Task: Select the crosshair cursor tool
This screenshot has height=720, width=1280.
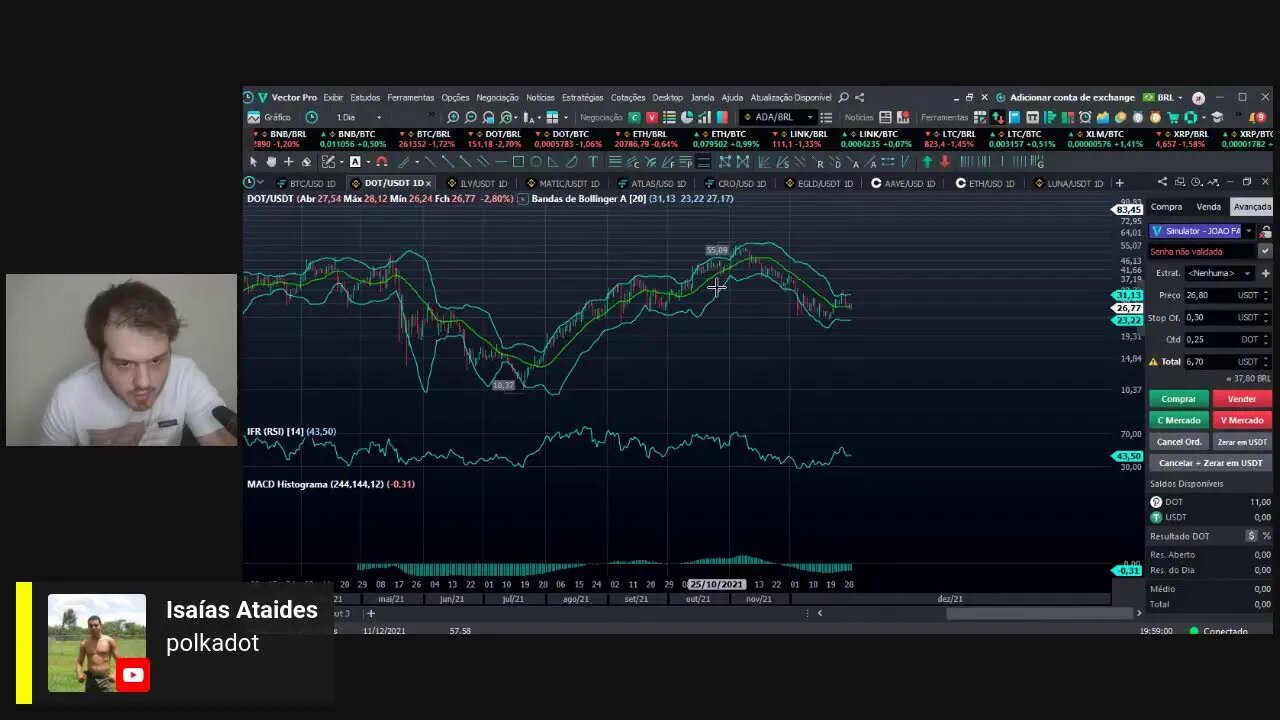Action: coord(289,162)
